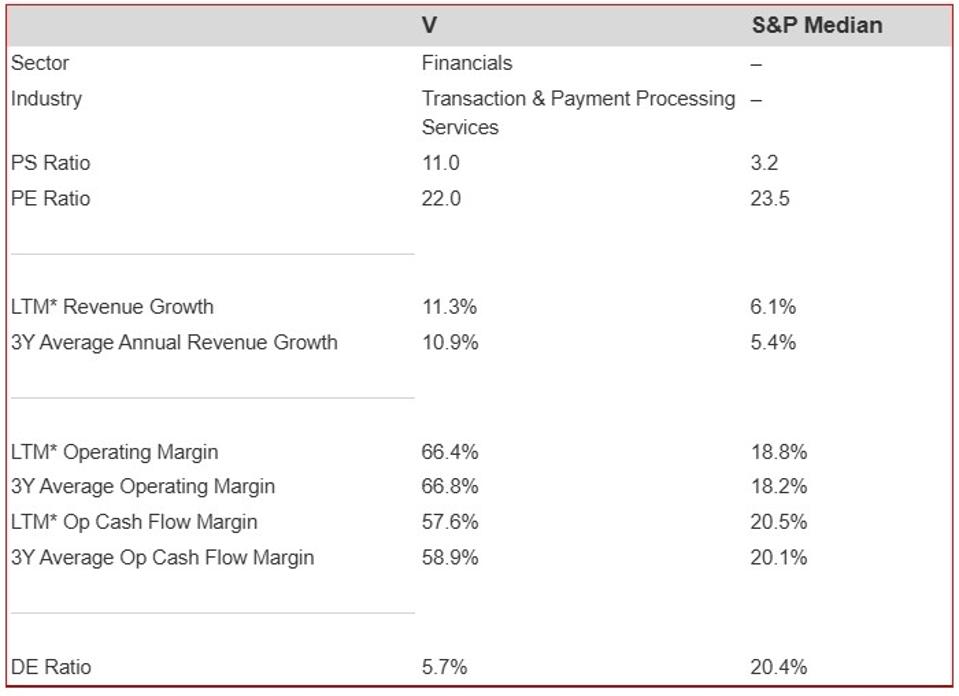Image resolution: width=959 pixels, height=696 pixels.
Task: Click the S&P Median column header
Action: [x=816, y=26]
